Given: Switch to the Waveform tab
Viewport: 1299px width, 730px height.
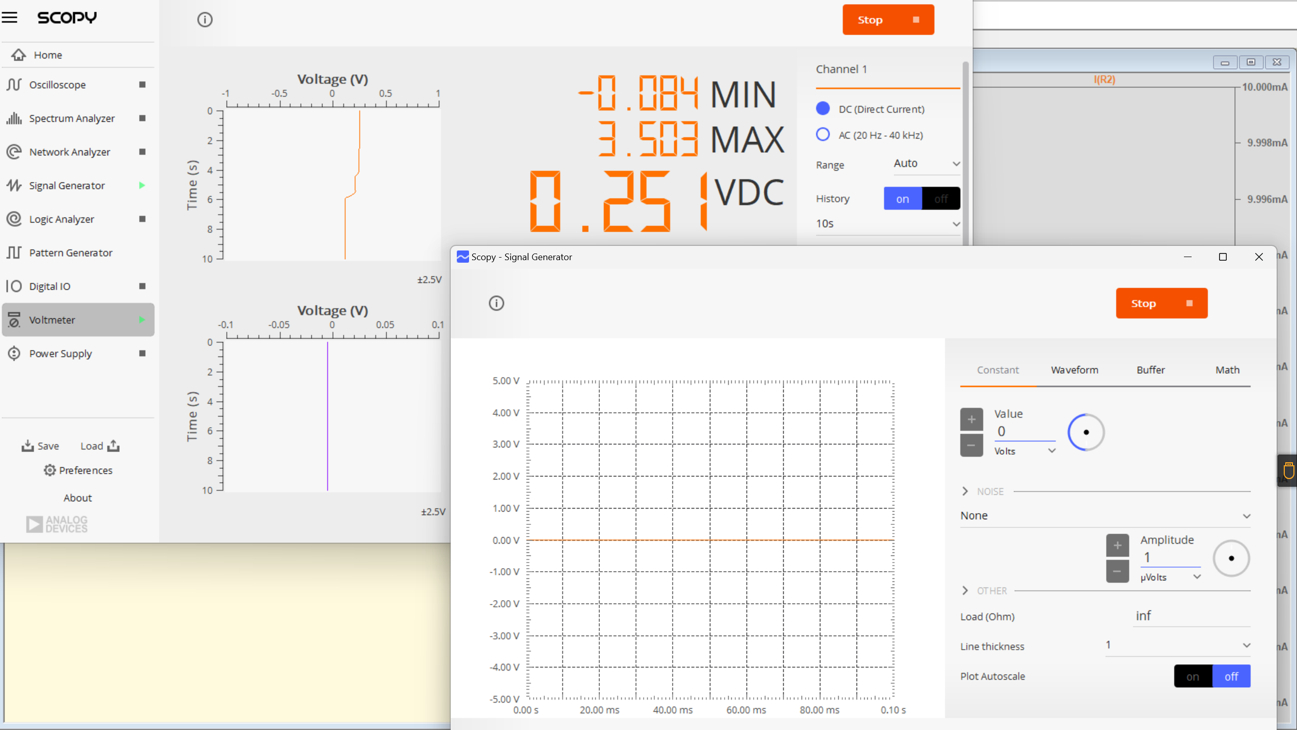Looking at the screenshot, I should click(x=1074, y=370).
